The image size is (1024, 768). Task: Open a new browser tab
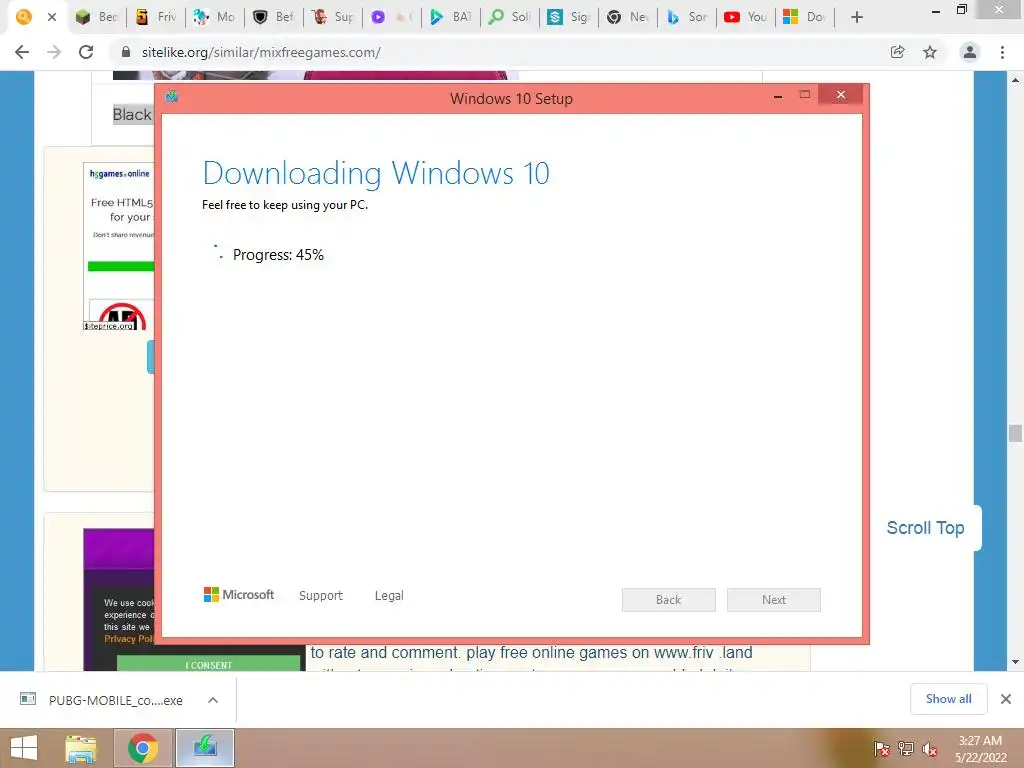click(857, 17)
